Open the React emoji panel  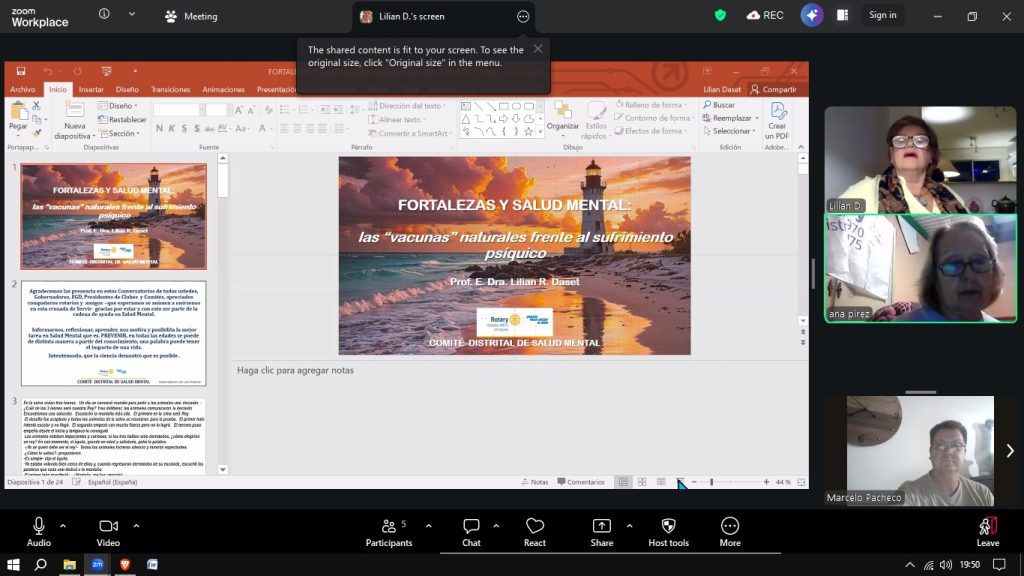click(x=534, y=531)
